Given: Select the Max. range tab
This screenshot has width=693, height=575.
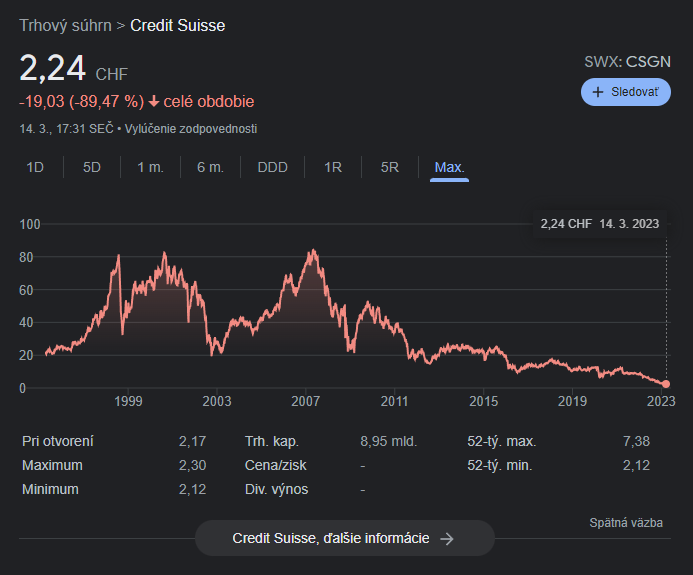Looking at the screenshot, I should pos(449,167).
